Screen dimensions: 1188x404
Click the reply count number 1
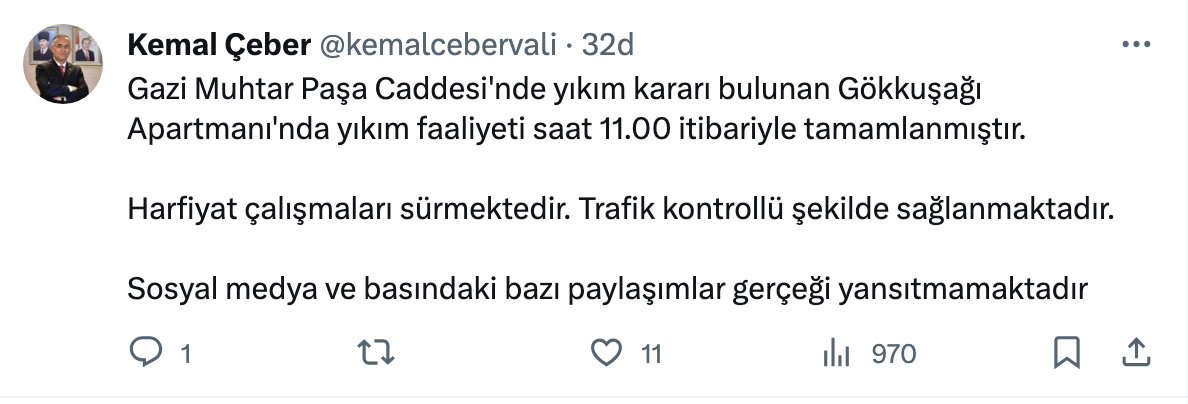tap(185, 354)
